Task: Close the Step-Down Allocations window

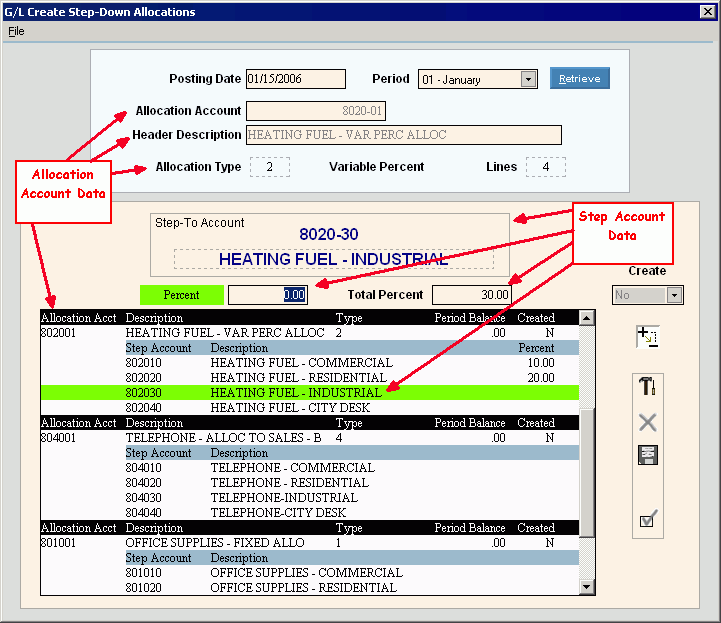Action: click(x=707, y=12)
